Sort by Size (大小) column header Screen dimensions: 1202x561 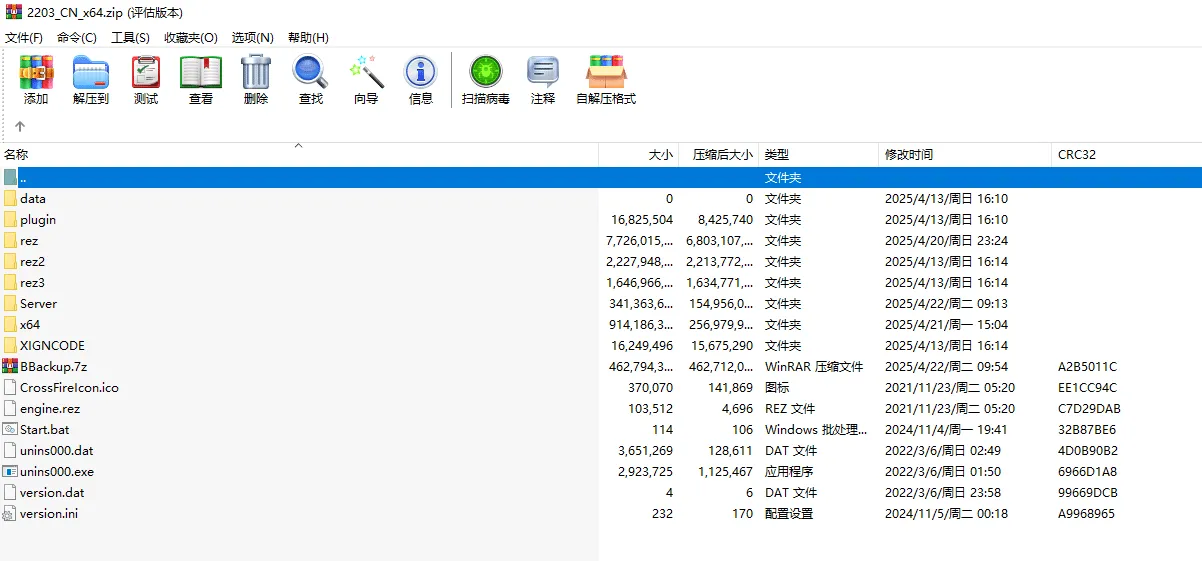pyautogui.click(x=639, y=154)
